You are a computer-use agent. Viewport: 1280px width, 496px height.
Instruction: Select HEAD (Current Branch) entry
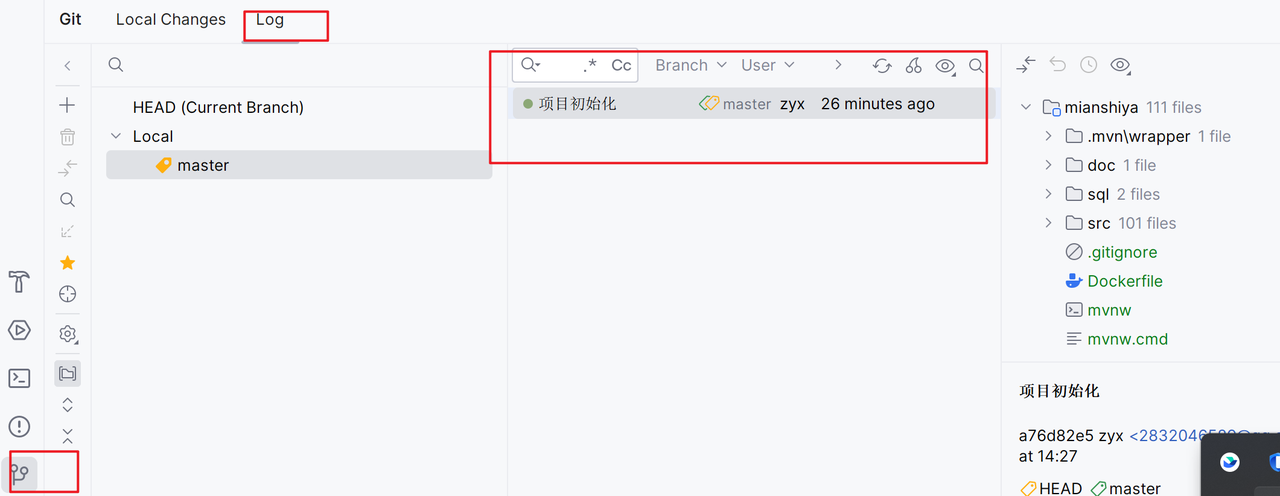pos(218,107)
